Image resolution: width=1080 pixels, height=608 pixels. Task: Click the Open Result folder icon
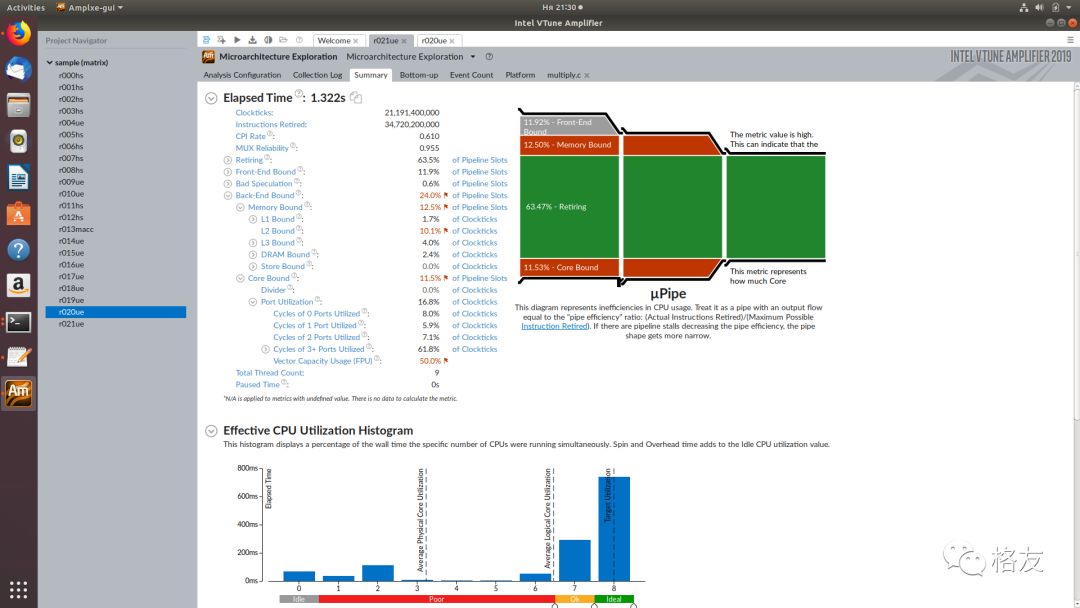pyautogui.click(x=283, y=40)
